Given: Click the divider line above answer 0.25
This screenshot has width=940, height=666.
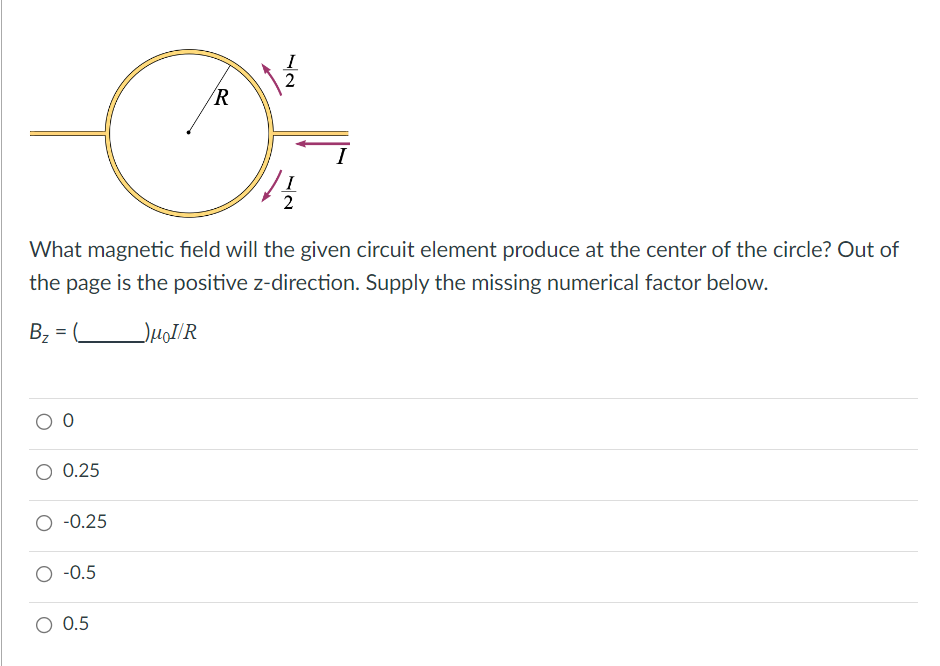Looking at the screenshot, I should coord(470,447).
